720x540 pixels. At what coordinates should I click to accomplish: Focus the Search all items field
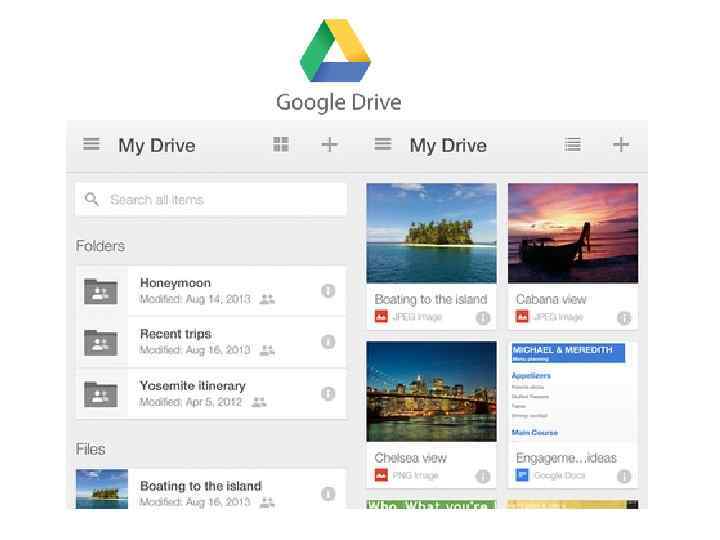[211, 199]
